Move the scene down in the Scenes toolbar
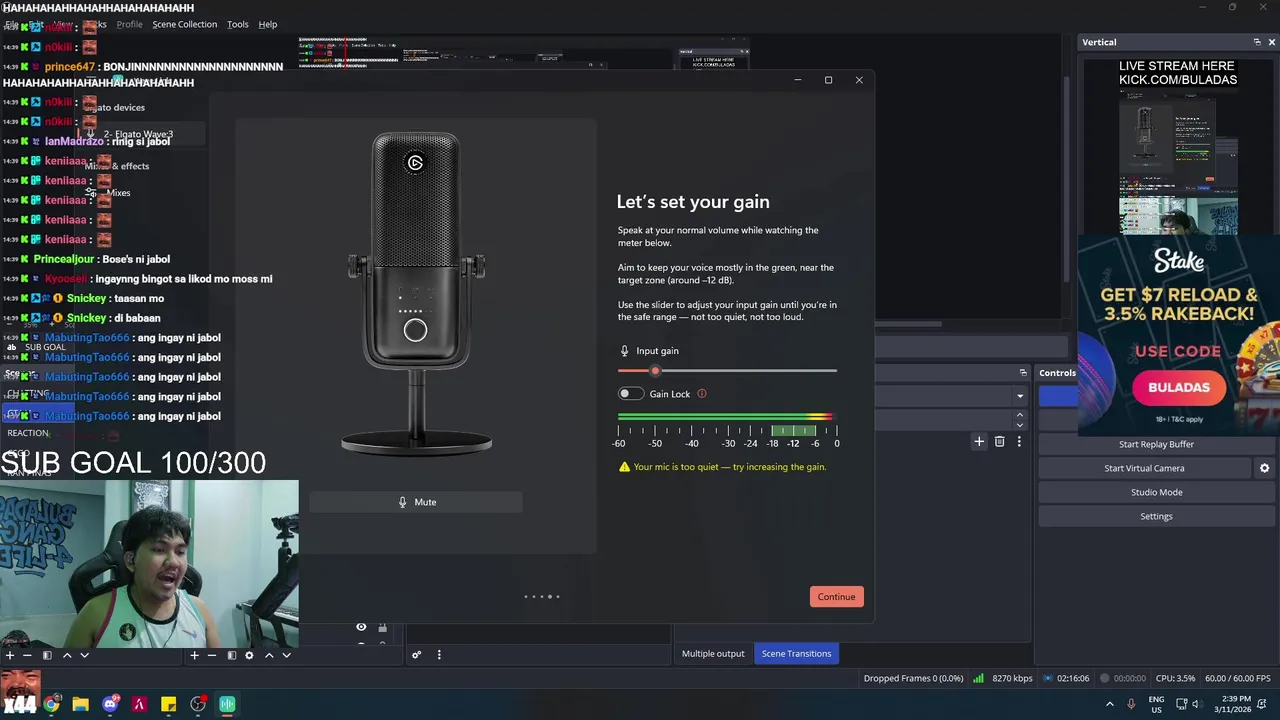The width and height of the screenshot is (1280, 720). 84,655
